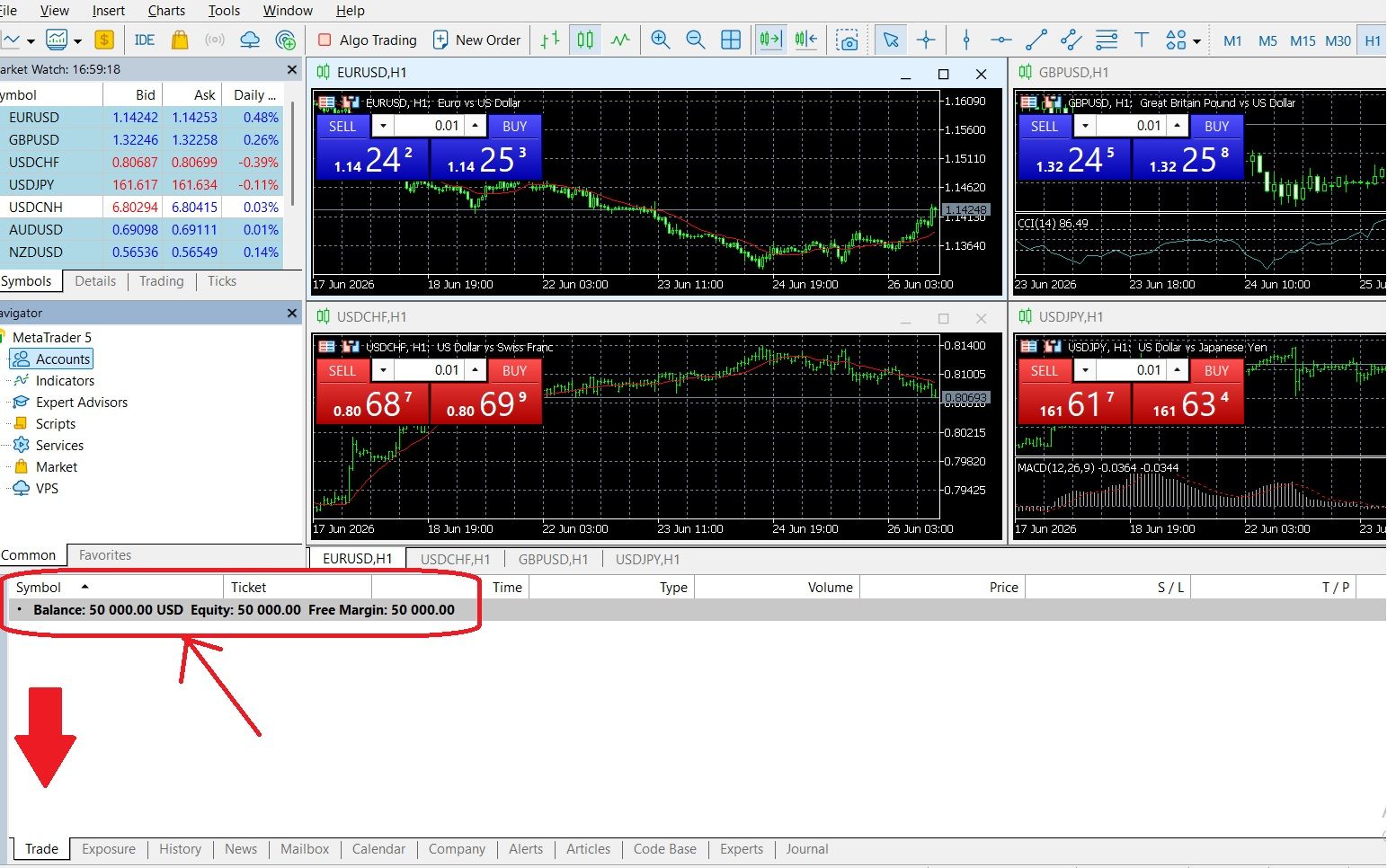Open the Help menu
The height and width of the screenshot is (868, 1387).
pos(350,11)
